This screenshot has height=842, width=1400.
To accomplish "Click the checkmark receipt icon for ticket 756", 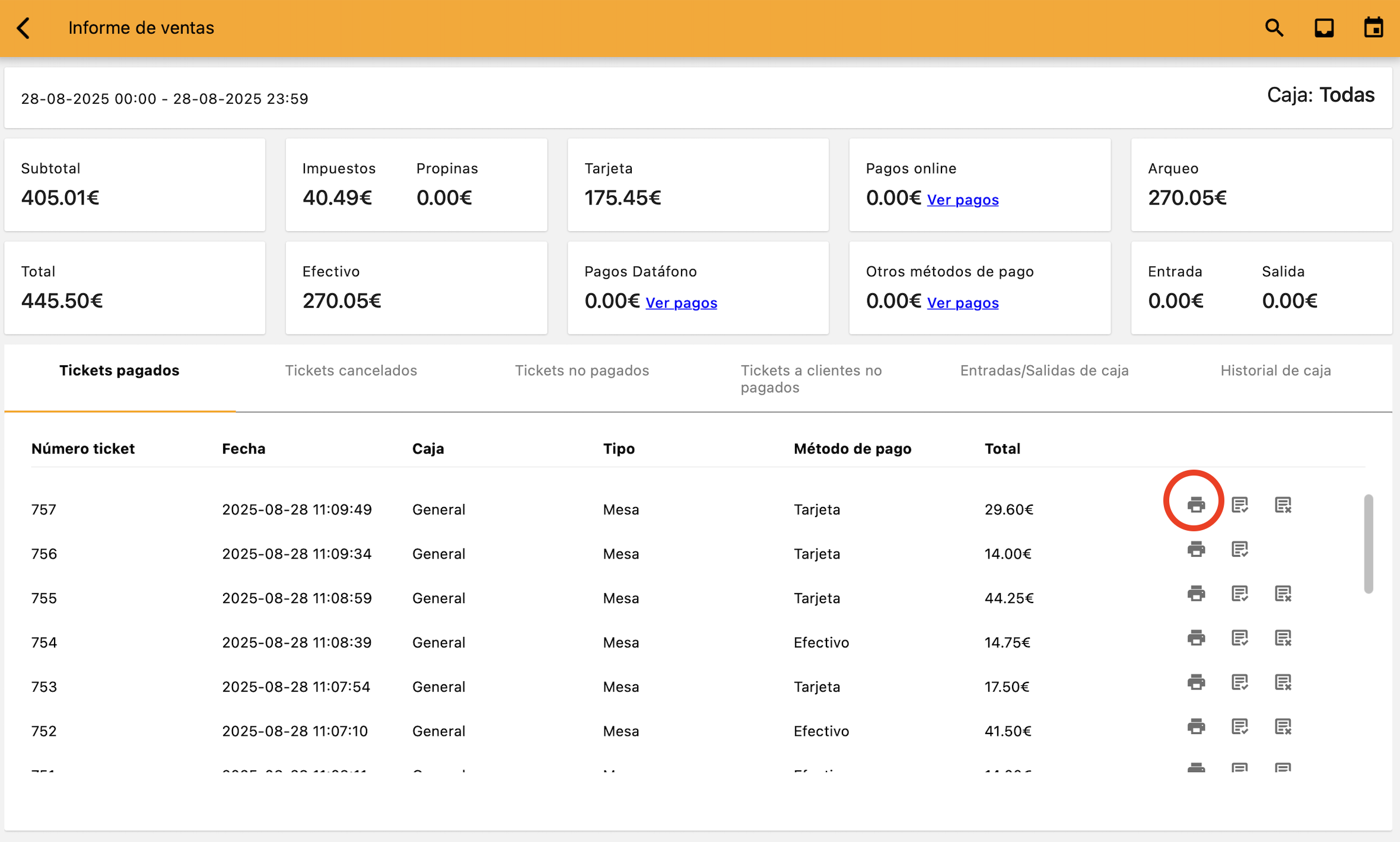I will [1239, 549].
